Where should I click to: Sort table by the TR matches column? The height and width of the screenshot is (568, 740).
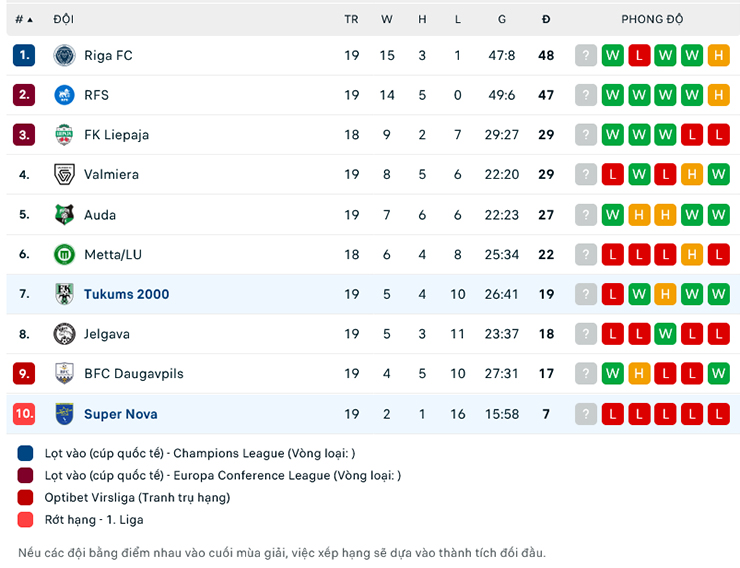click(351, 19)
